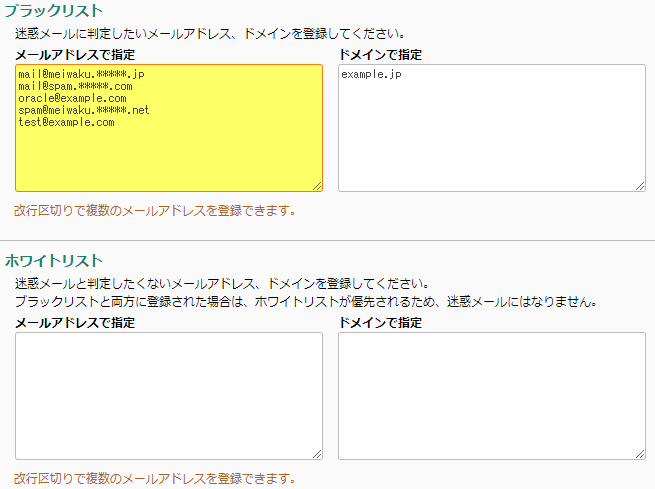Click the whitelist email address textarea
655x489 pixels.
point(168,395)
